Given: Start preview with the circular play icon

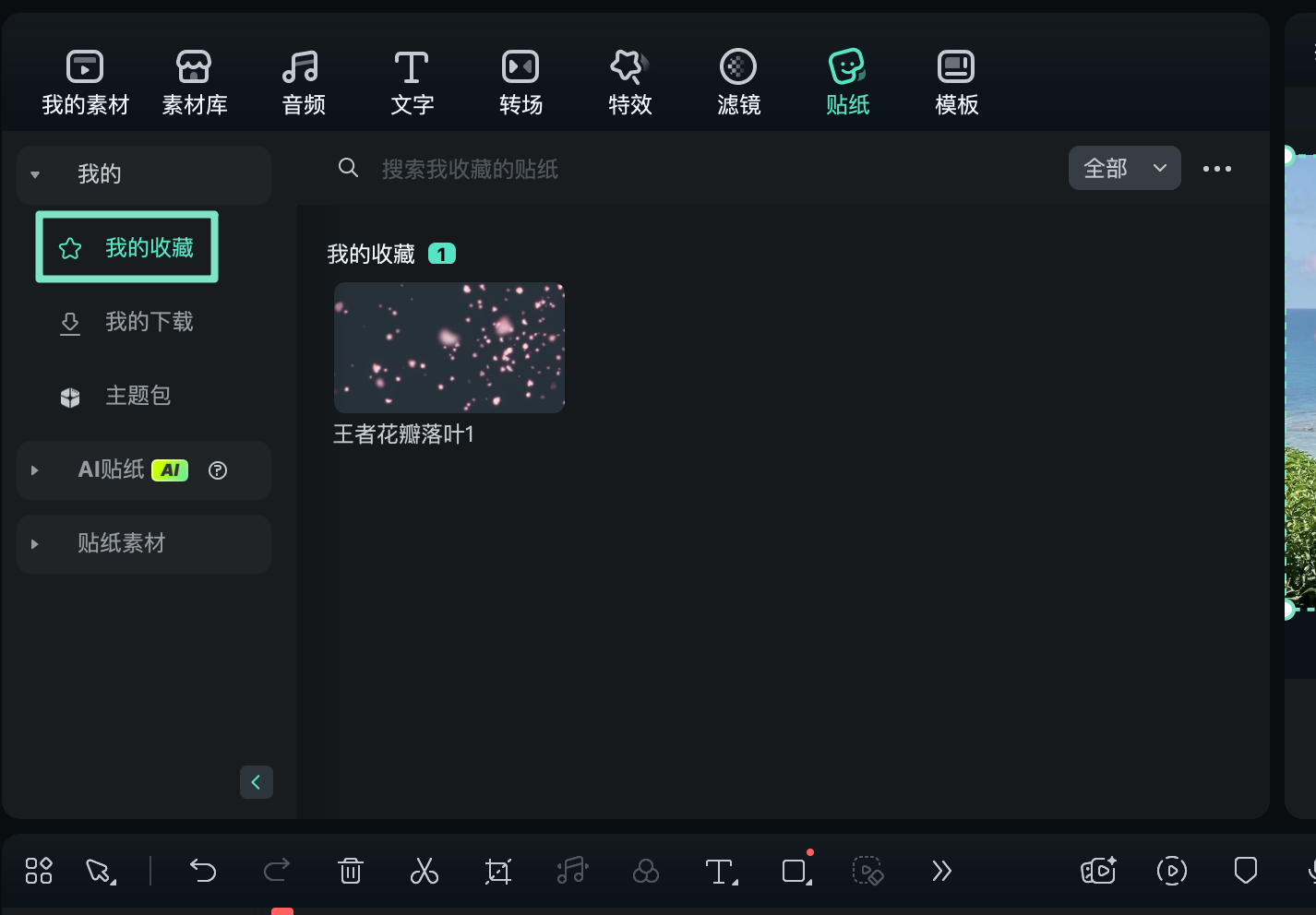Looking at the screenshot, I should [1171, 871].
